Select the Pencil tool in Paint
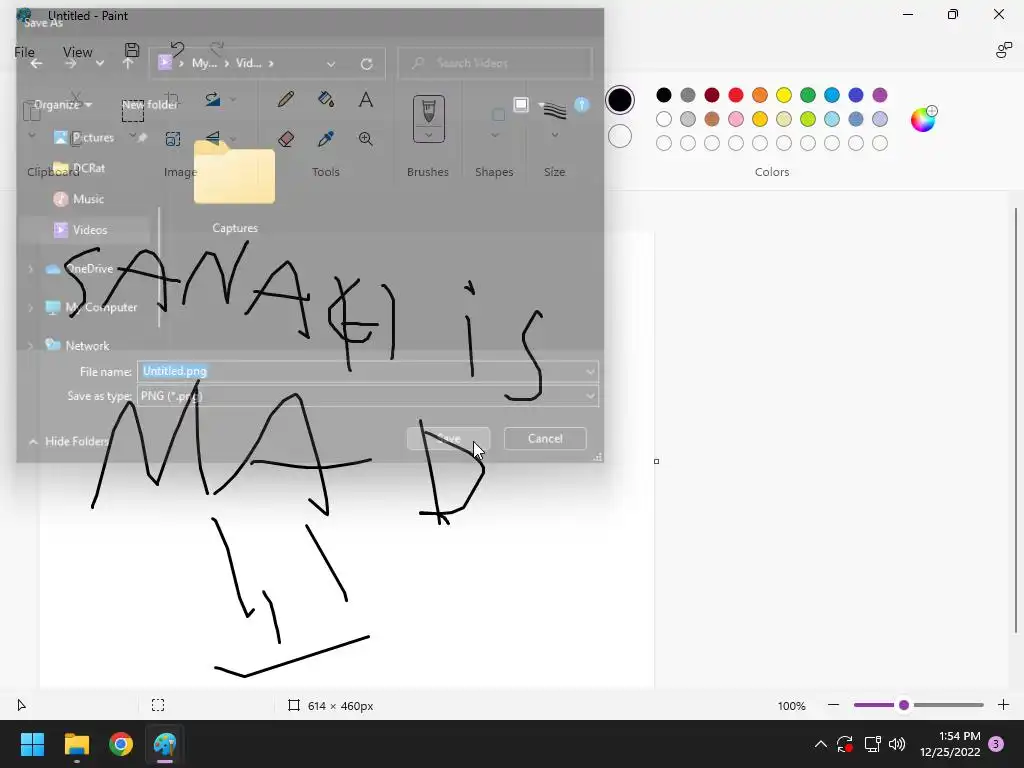This screenshot has height=768, width=1024. tap(285, 99)
